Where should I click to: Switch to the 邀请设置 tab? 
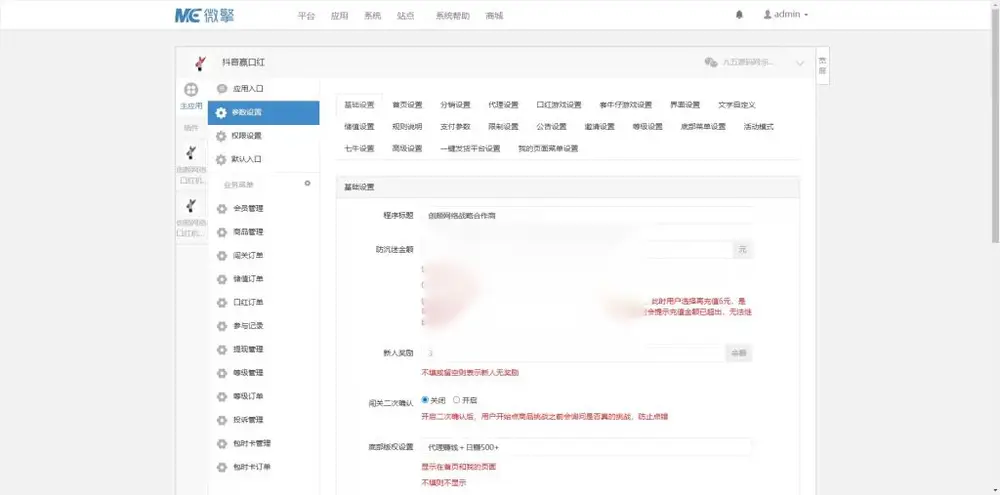(599, 127)
